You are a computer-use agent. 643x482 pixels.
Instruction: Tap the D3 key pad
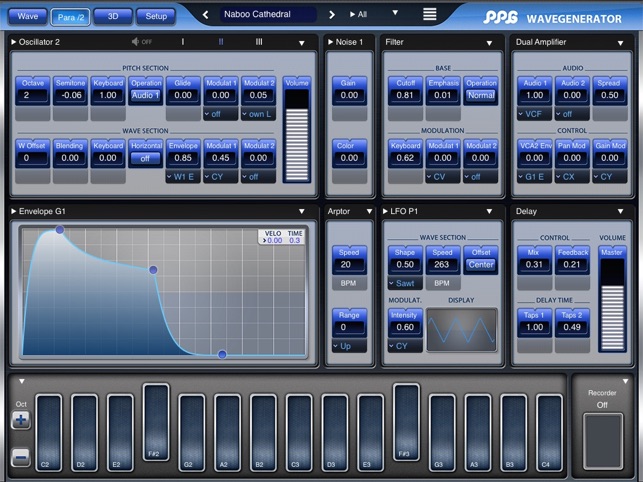click(335, 432)
